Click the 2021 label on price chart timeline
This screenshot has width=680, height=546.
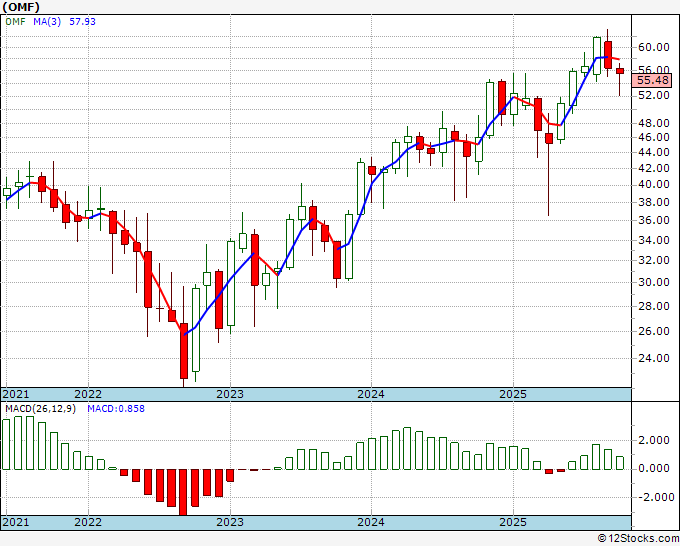[16, 394]
